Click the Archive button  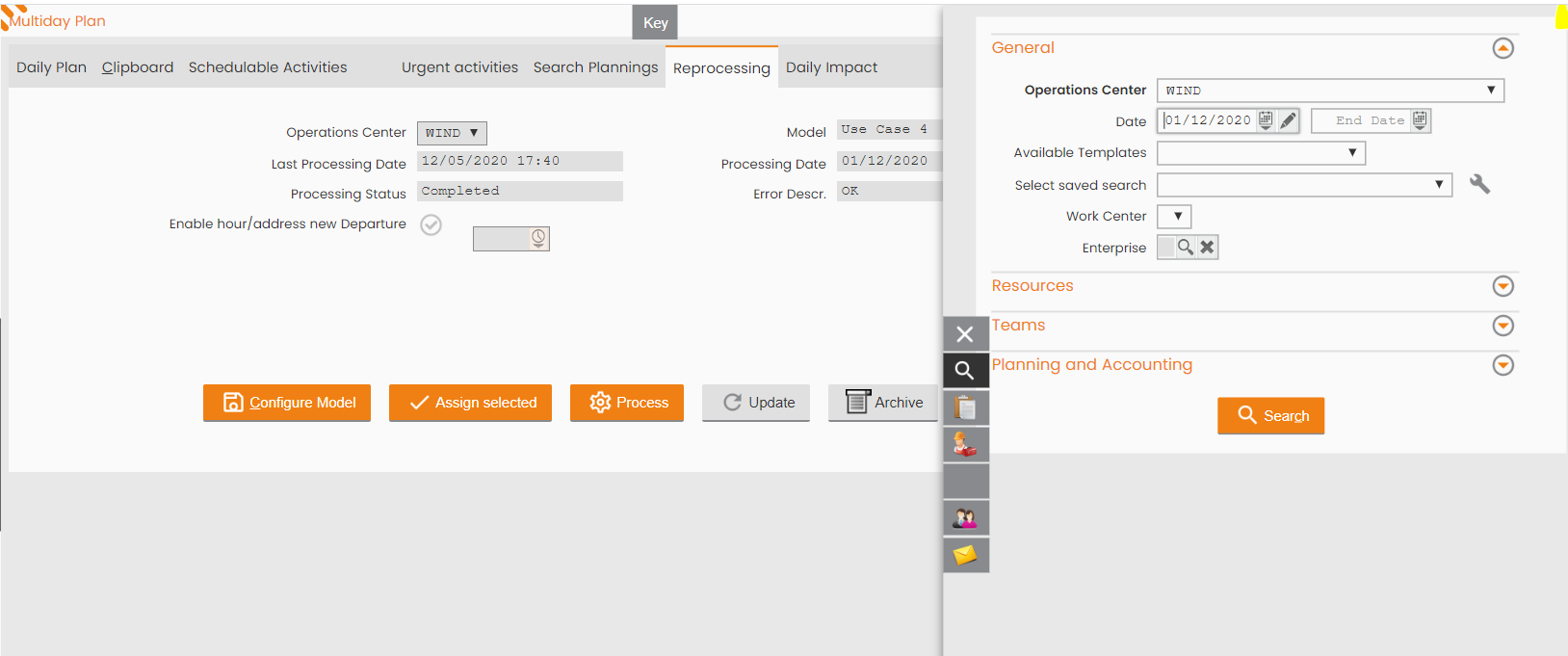(882, 403)
